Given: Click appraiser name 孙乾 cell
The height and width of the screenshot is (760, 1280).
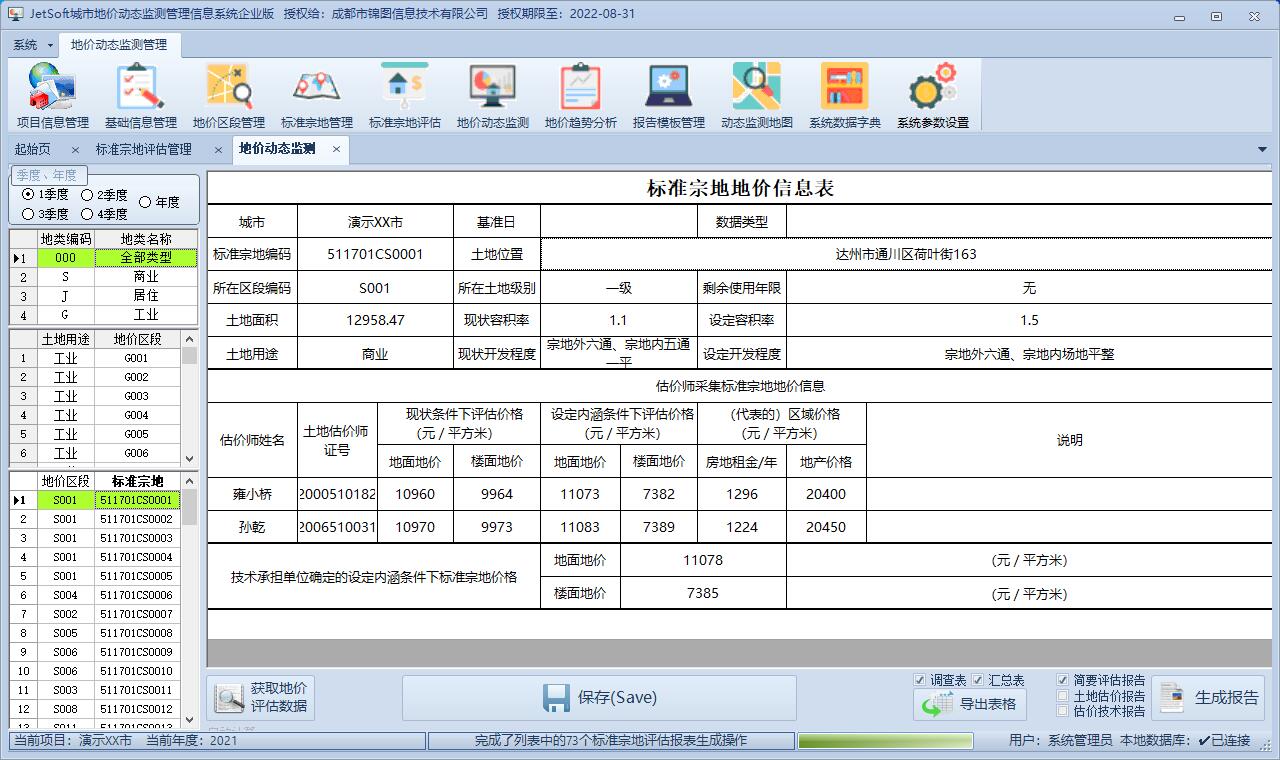Looking at the screenshot, I should coord(252,527).
